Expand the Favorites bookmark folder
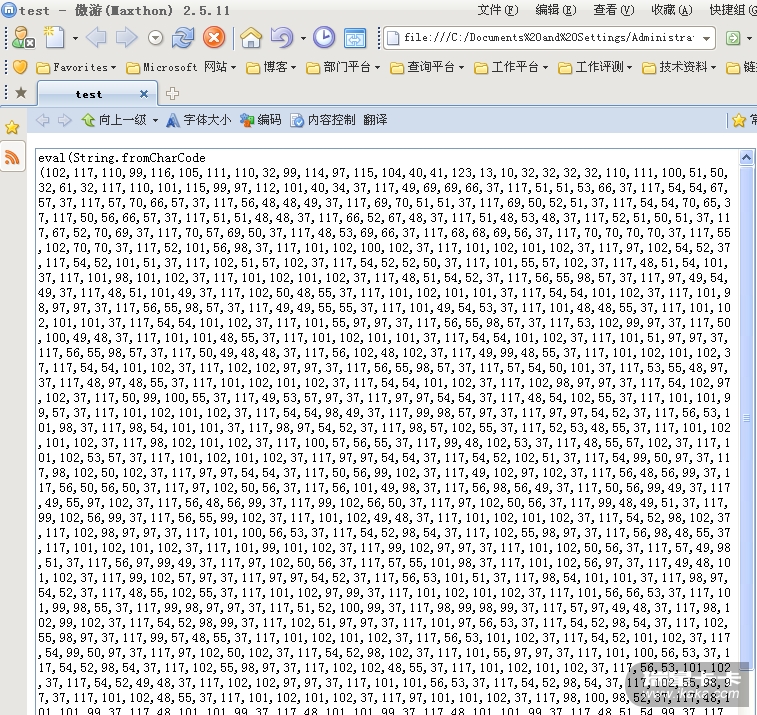757x715 pixels. (x=77, y=68)
